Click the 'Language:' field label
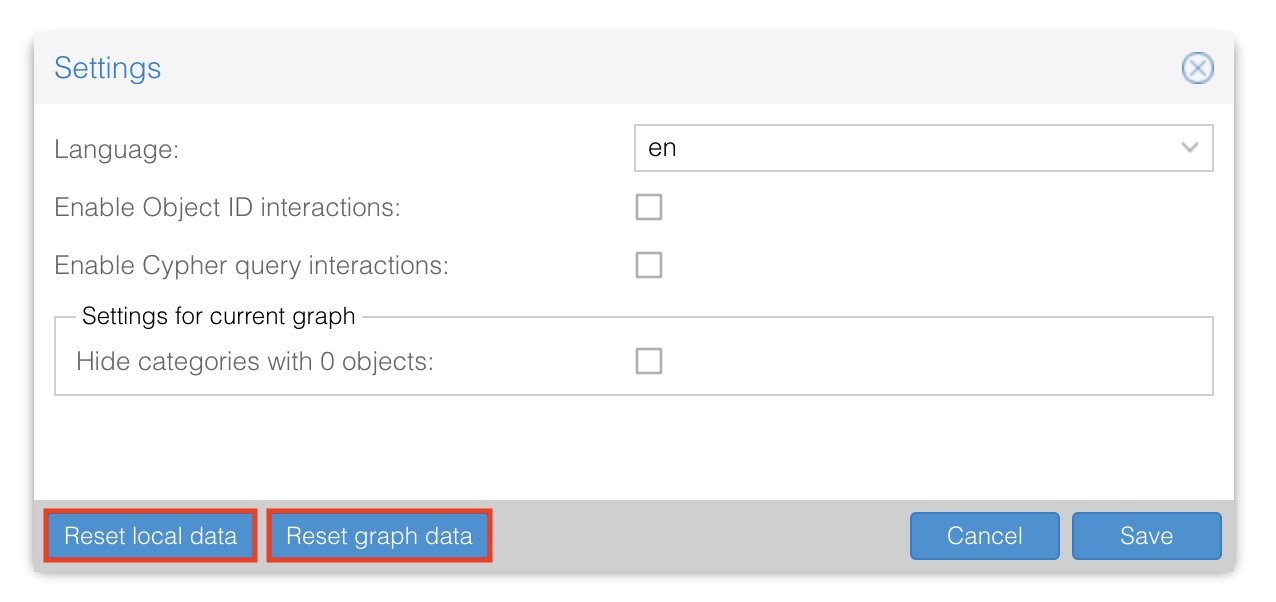 coord(116,149)
